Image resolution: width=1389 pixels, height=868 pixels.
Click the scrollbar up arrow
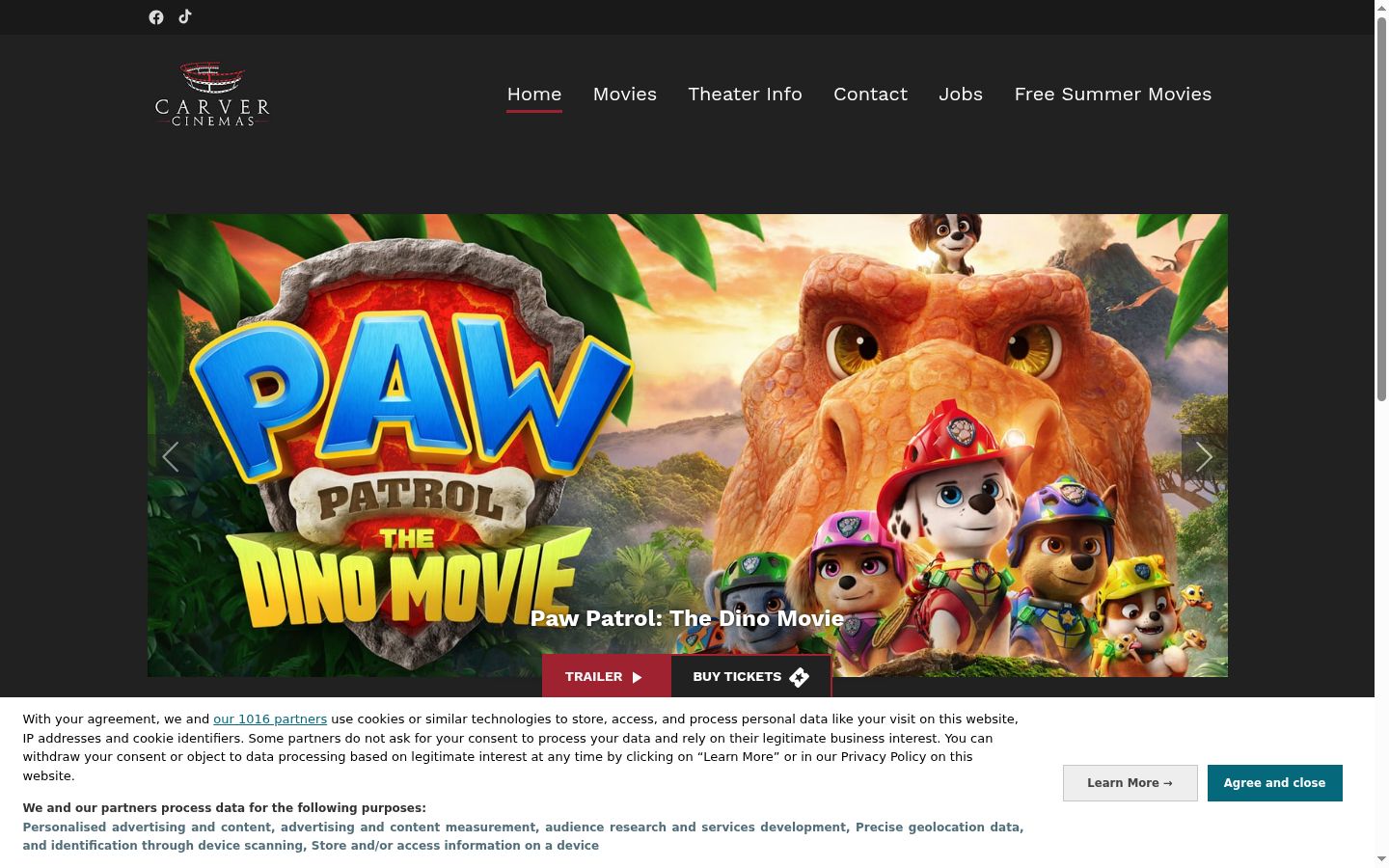[x=1381, y=8]
